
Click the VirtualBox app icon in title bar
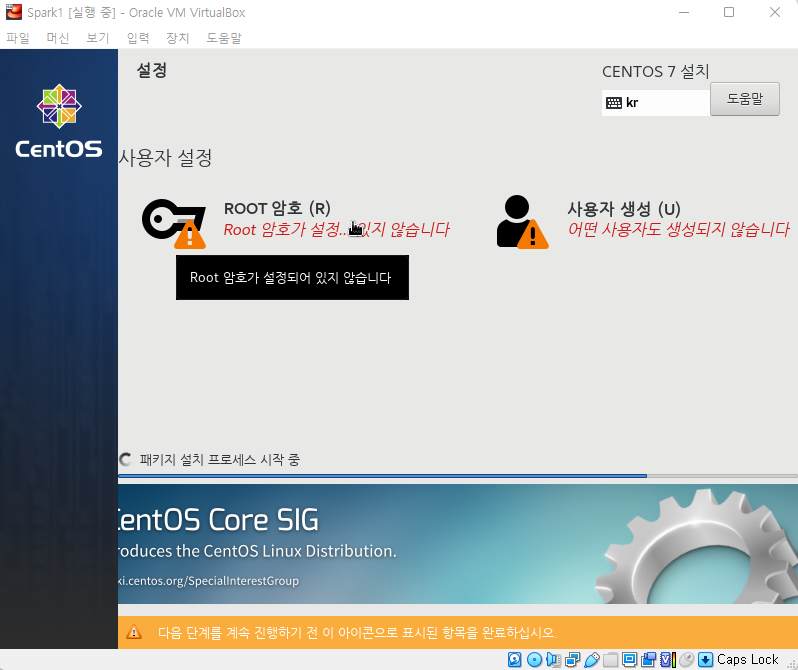pyautogui.click(x=14, y=12)
